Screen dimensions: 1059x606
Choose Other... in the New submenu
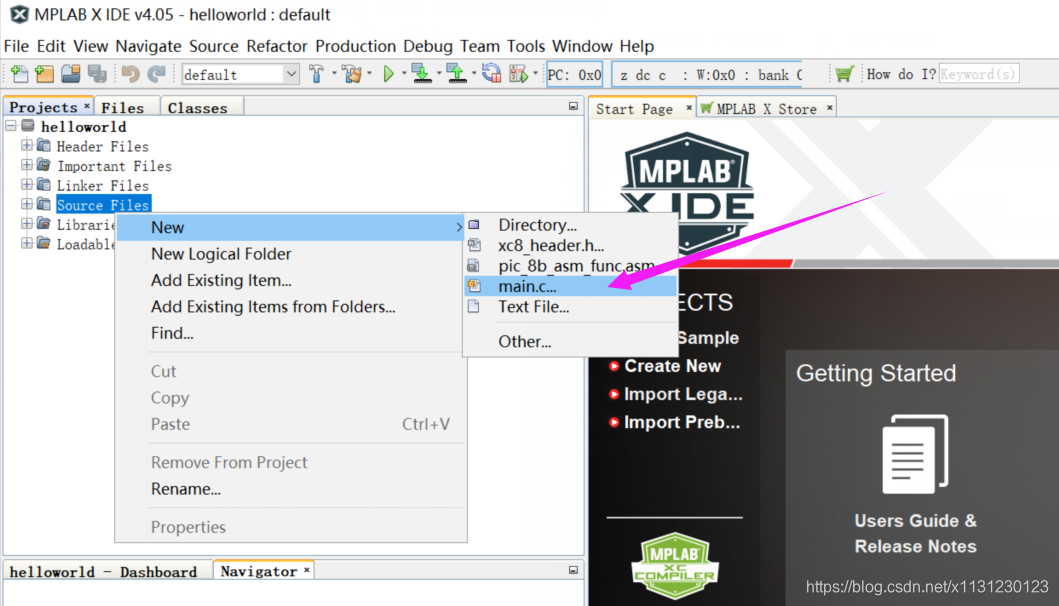[x=571, y=341]
